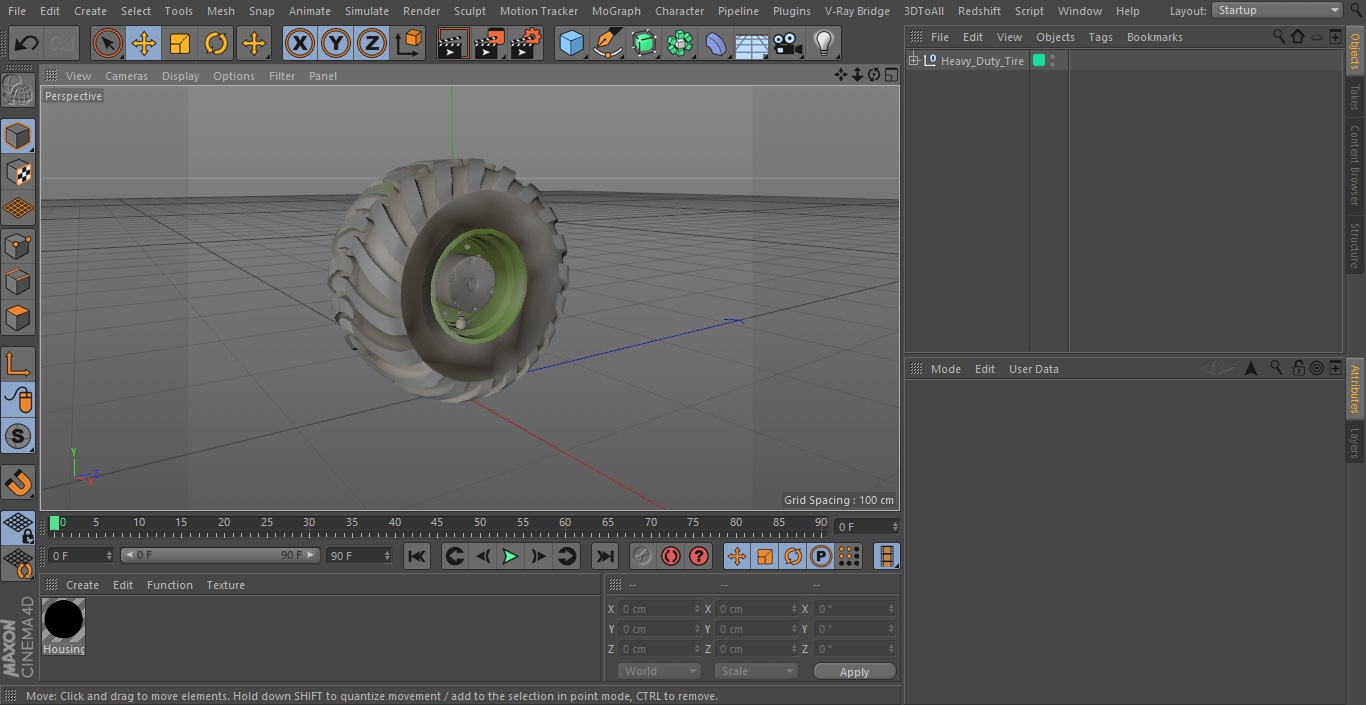Switch the coordinate system icon

pyautogui.click(x=408, y=43)
